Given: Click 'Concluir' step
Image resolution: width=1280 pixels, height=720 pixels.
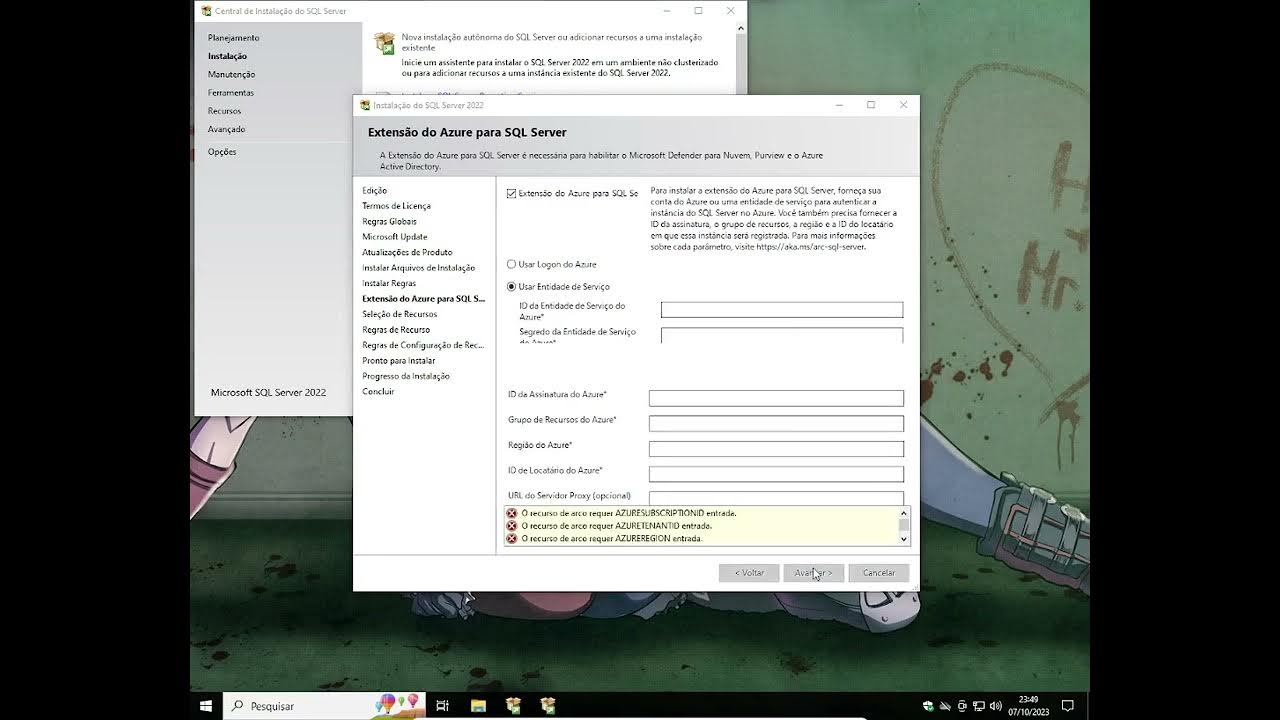Looking at the screenshot, I should coord(378,392).
